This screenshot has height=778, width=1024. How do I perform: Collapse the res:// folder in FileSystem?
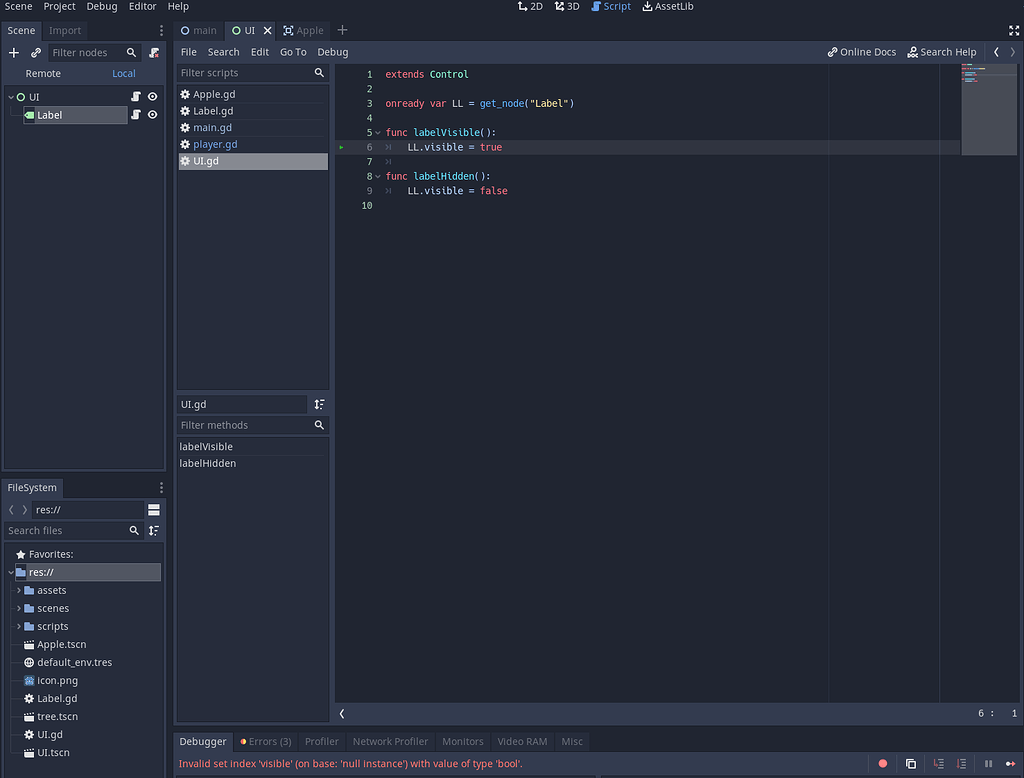click(11, 571)
